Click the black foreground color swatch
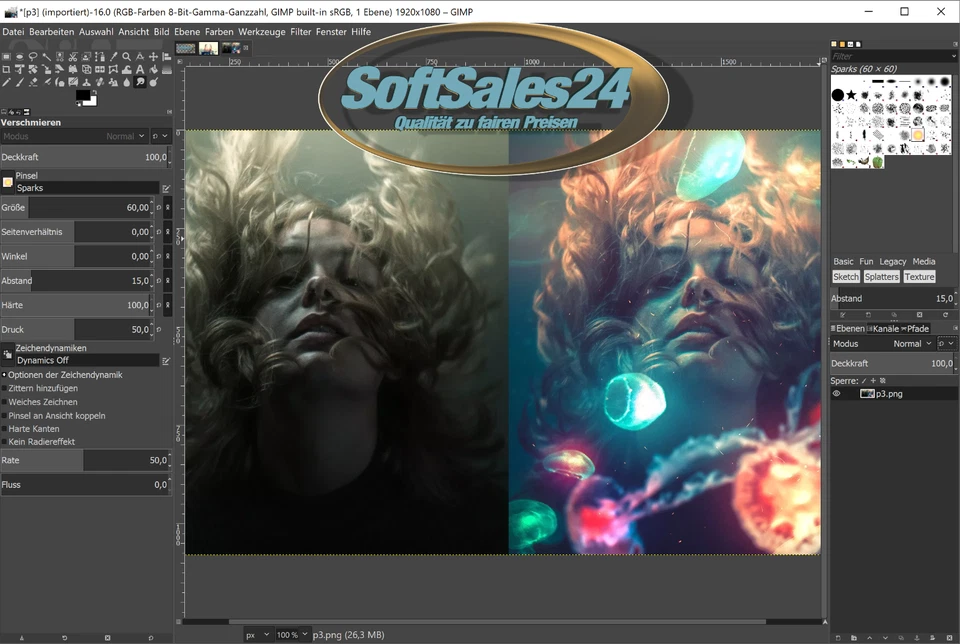Screen dimensions: 960x644 tap(82, 93)
